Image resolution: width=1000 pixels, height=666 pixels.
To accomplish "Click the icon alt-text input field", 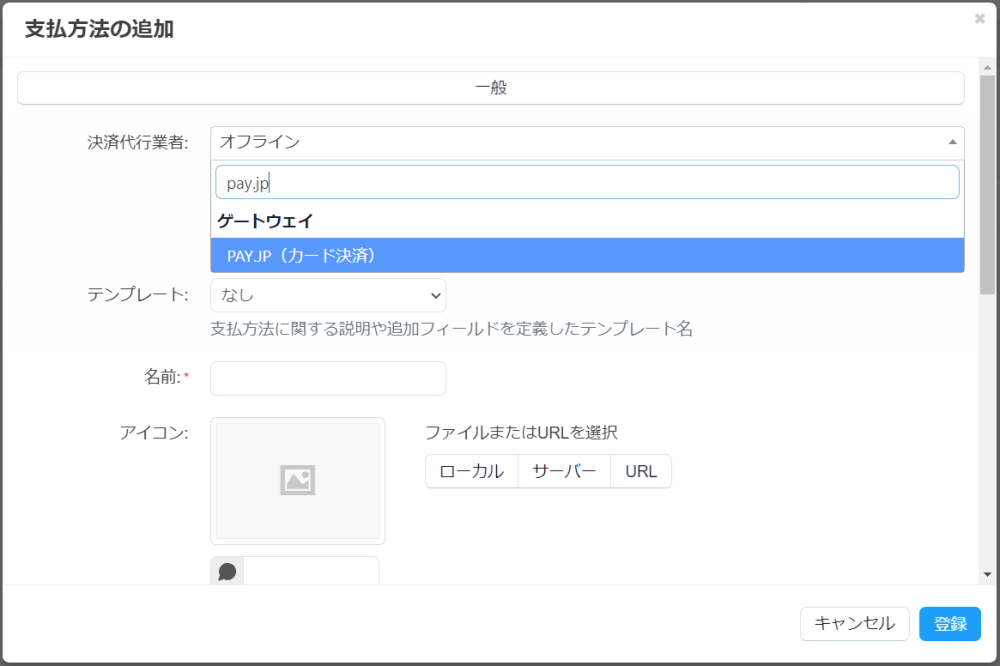I will [311, 572].
